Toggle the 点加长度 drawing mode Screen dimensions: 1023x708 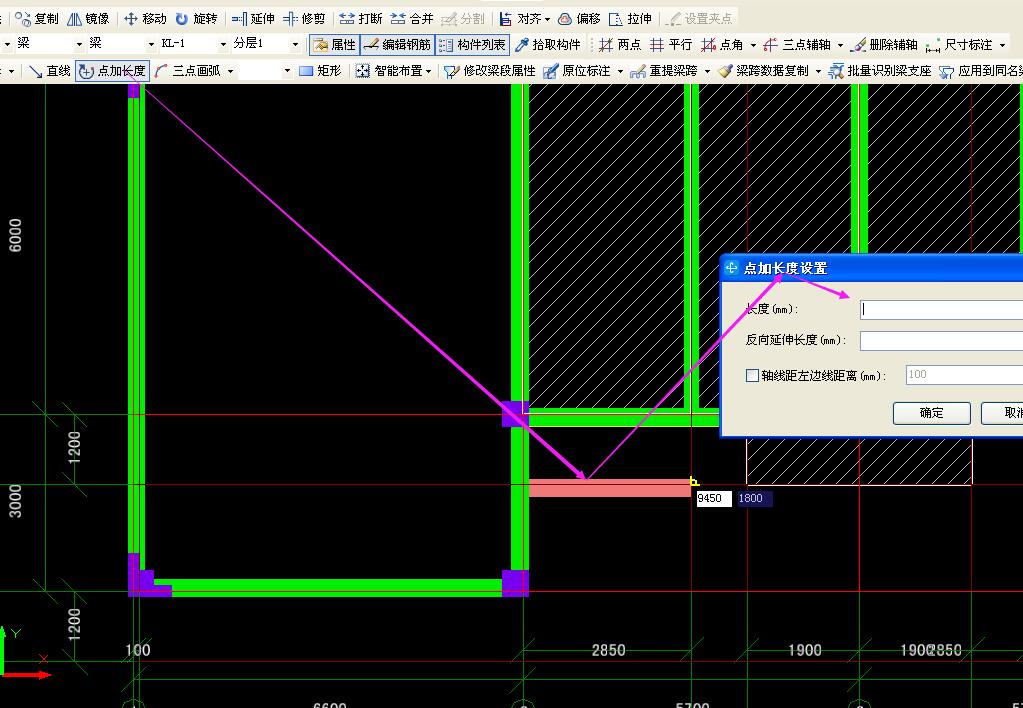click(113, 70)
